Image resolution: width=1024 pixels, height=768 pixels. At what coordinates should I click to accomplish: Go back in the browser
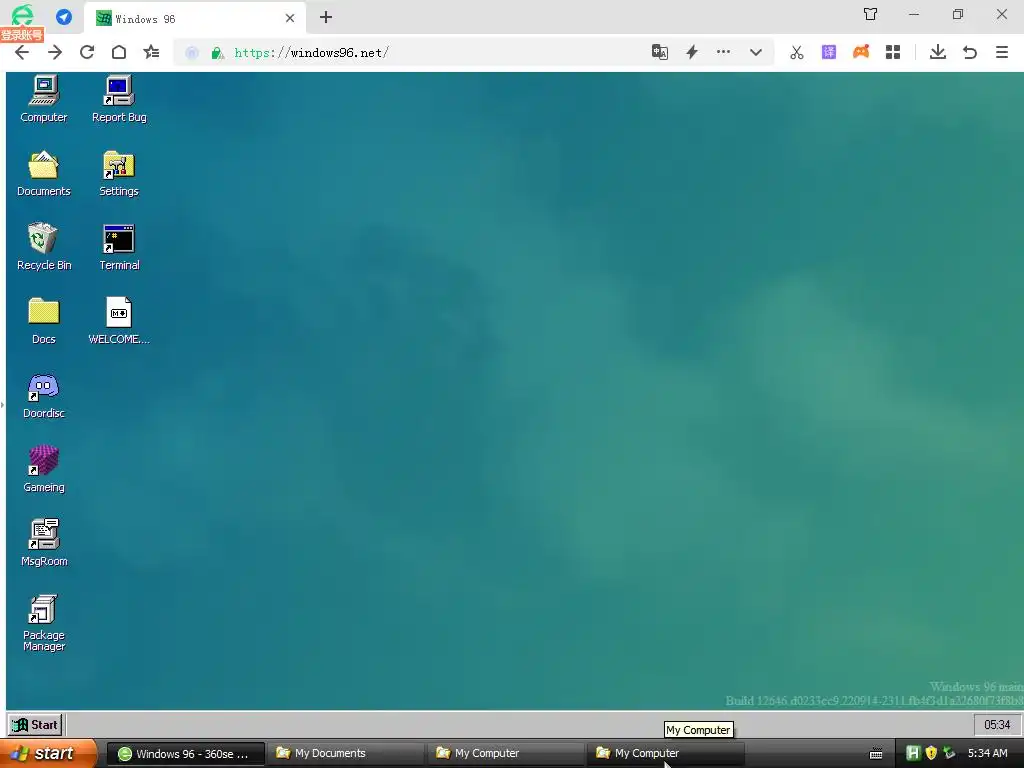pos(22,52)
